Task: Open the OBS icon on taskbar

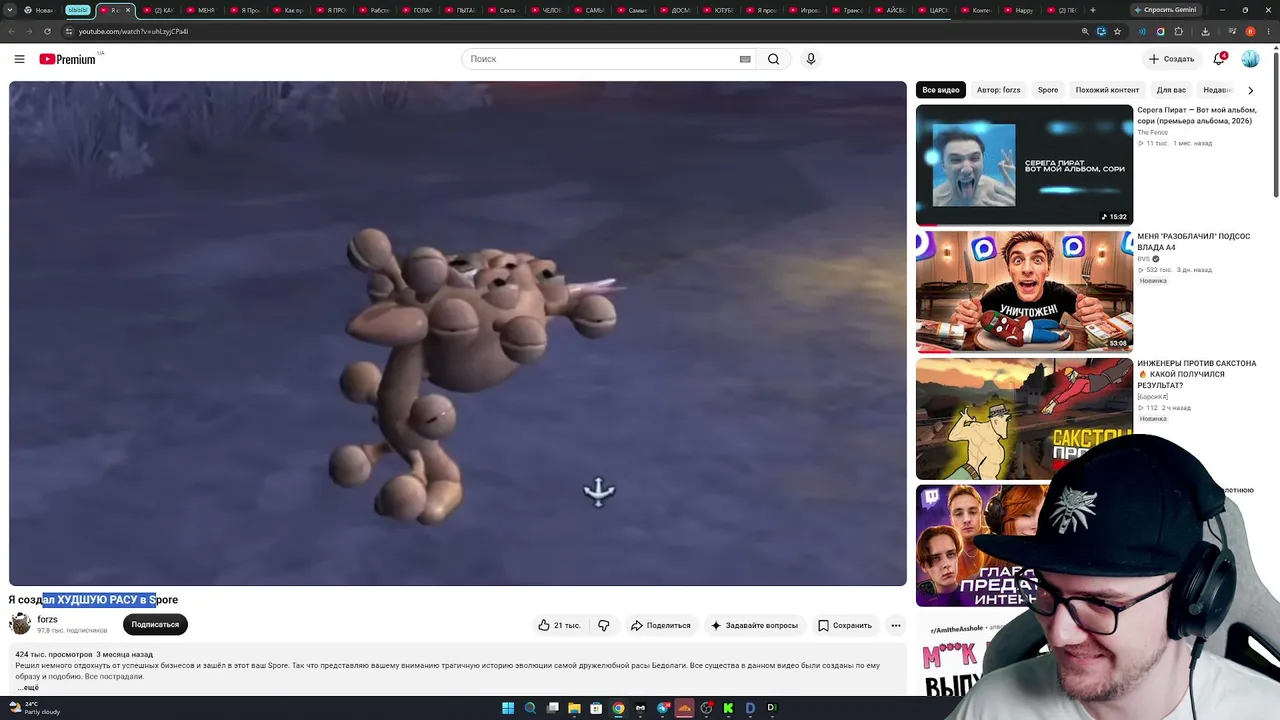Action: (x=706, y=708)
